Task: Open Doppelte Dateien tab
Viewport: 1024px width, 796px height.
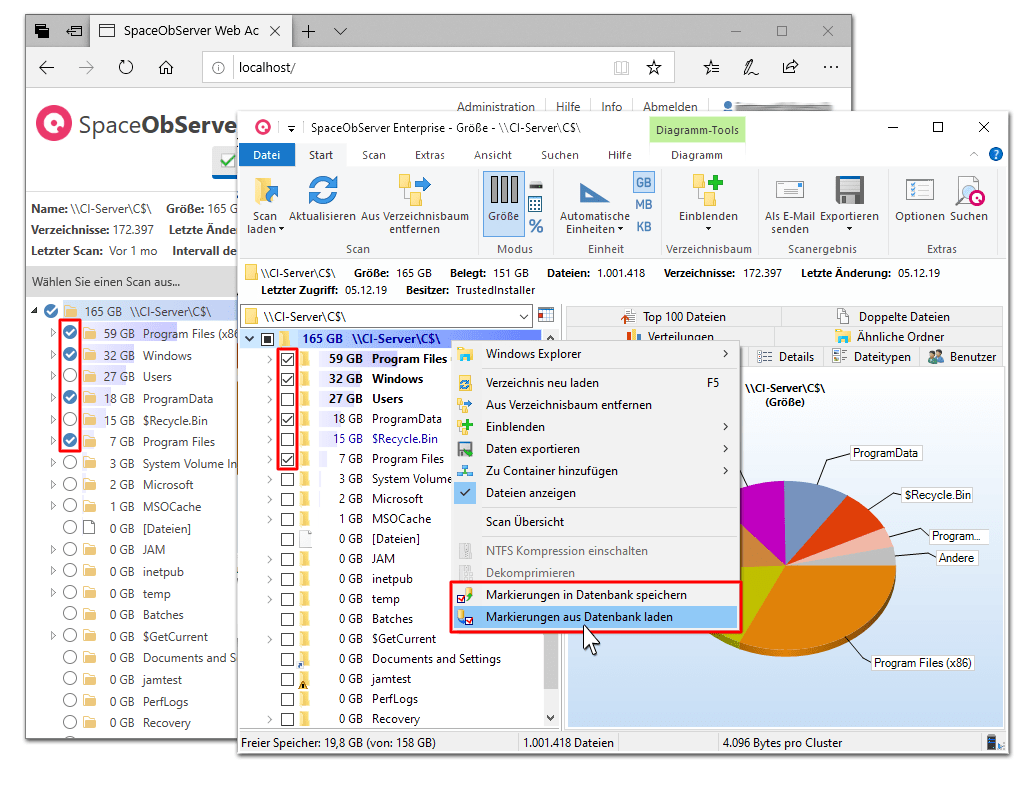Action: [x=892, y=317]
